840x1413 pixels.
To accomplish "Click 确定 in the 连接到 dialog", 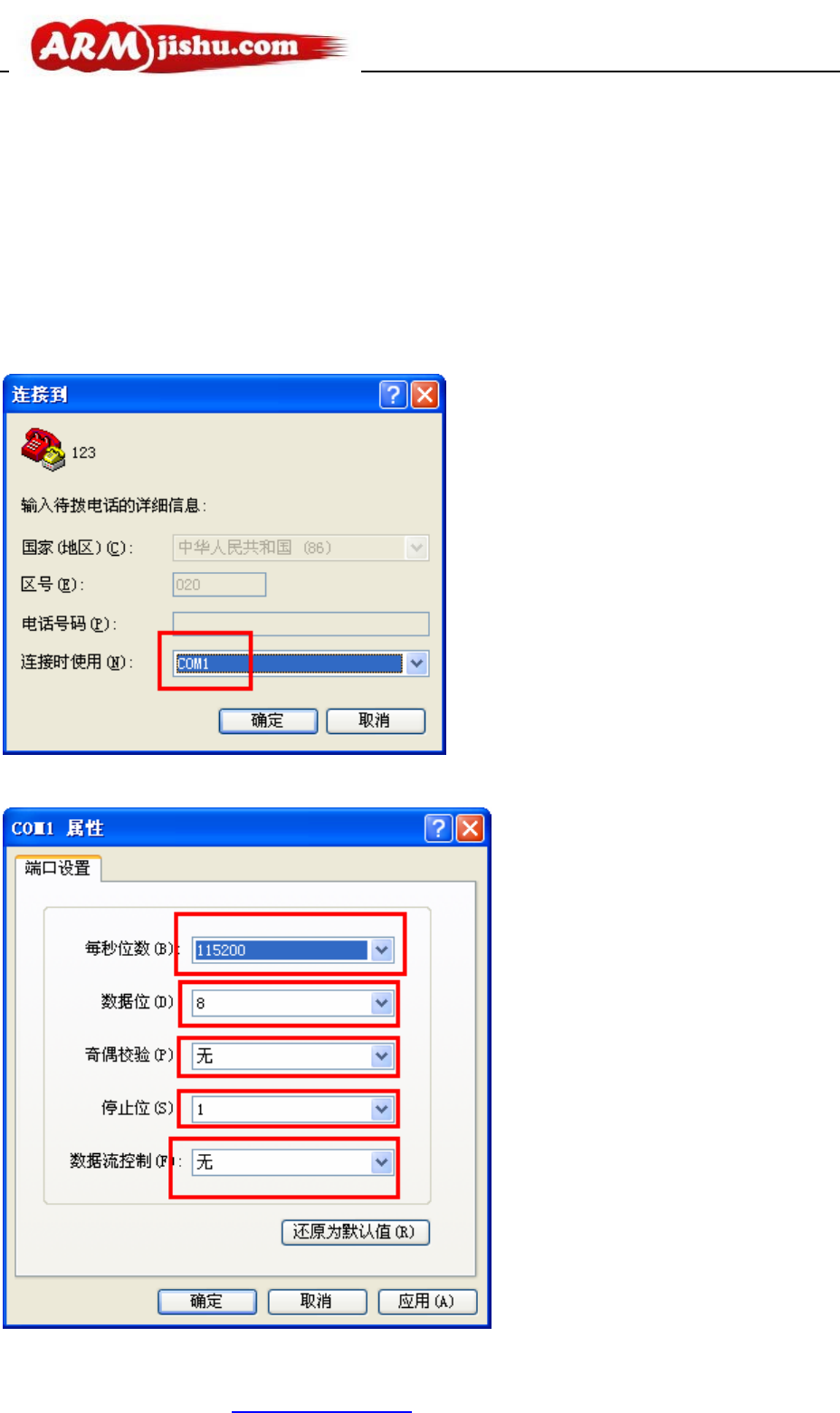I will (268, 721).
